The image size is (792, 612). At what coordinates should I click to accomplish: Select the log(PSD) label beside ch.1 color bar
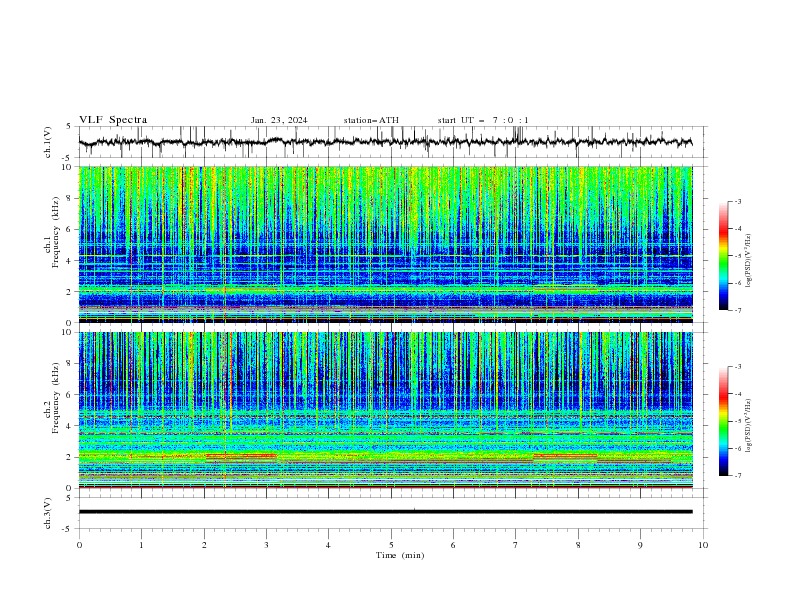749,261
